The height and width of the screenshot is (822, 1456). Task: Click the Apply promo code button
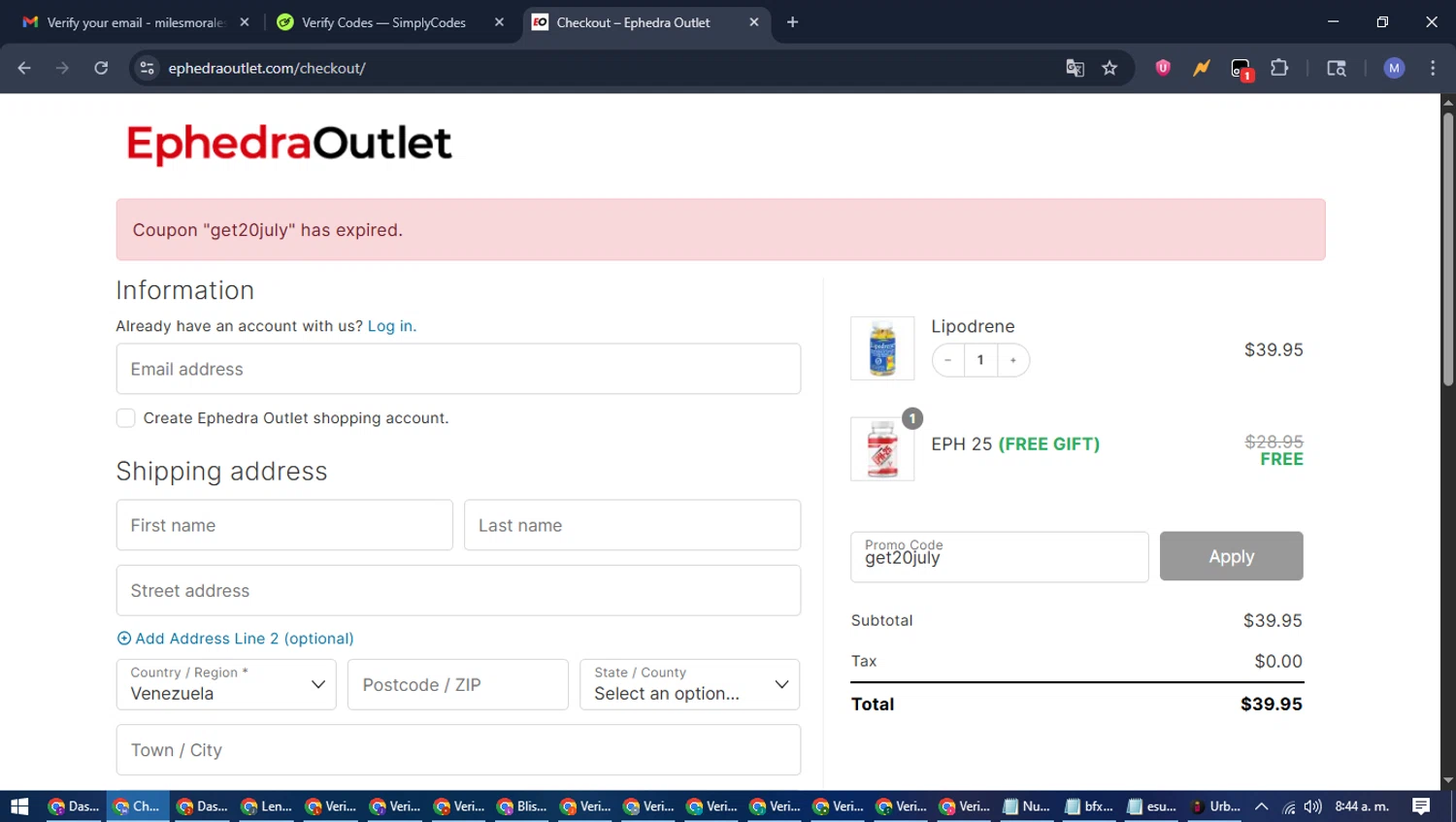pos(1231,556)
